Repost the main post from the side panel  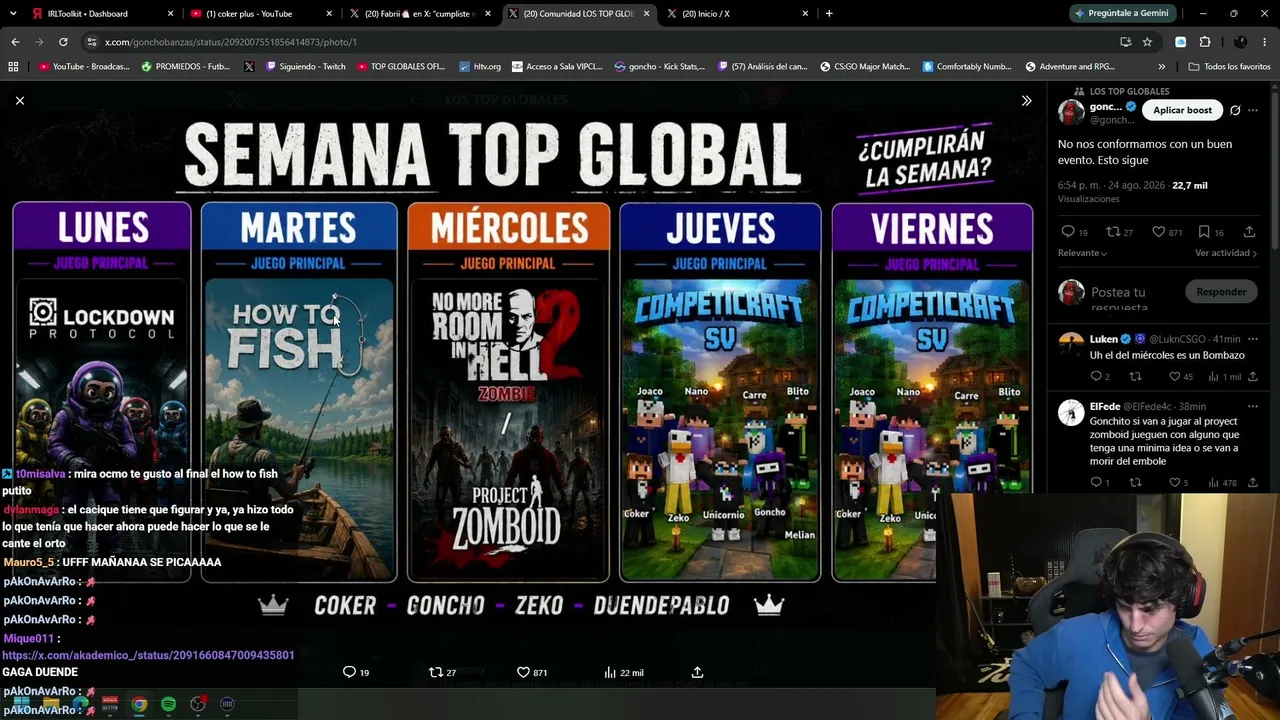[1112, 232]
